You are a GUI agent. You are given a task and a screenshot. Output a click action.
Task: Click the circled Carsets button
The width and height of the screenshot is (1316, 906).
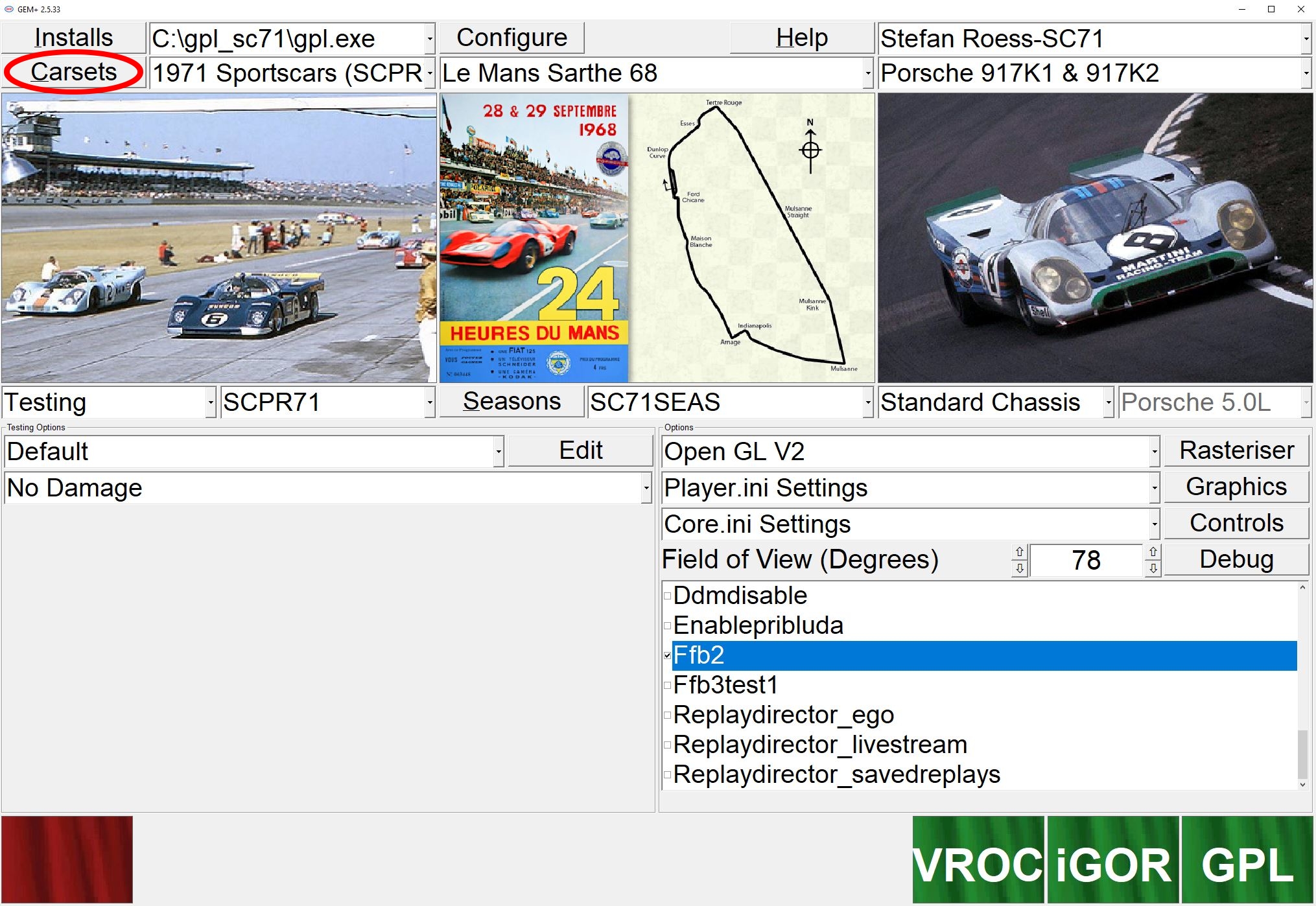(73, 72)
